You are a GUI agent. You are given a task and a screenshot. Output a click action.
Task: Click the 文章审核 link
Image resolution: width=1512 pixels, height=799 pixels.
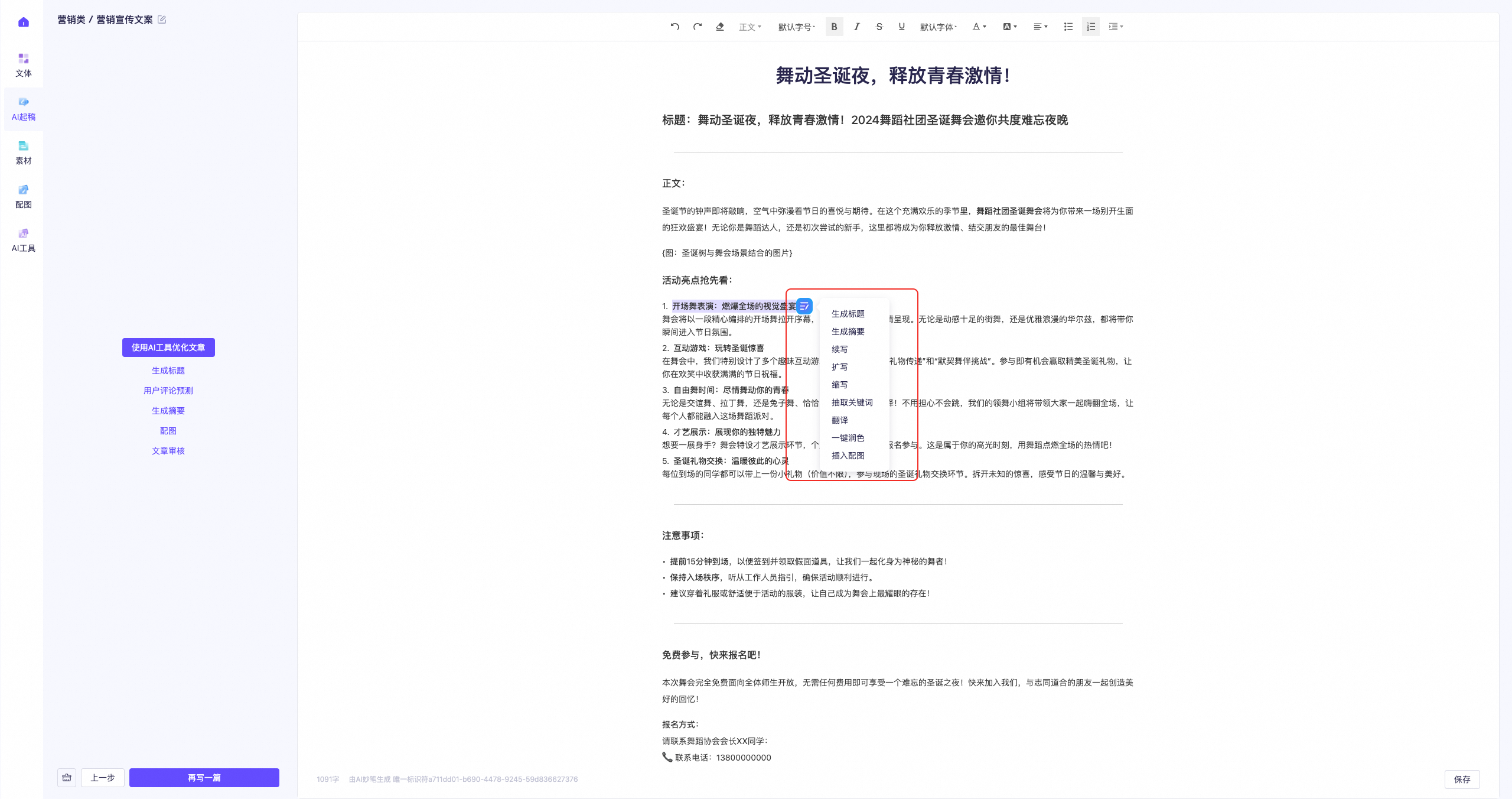pos(168,451)
